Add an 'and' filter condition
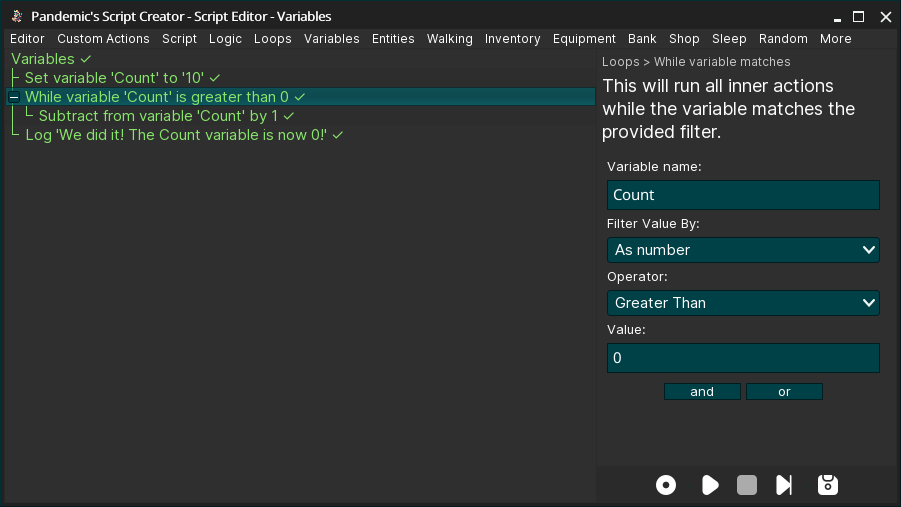Image resolution: width=901 pixels, height=507 pixels. (x=702, y=391)
